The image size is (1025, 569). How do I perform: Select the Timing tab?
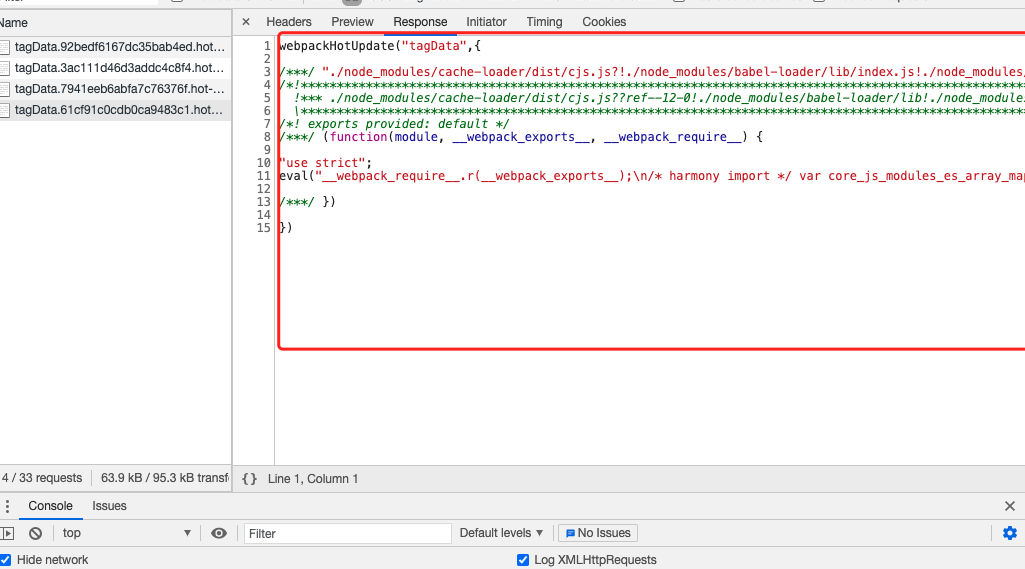[x=544, y=22]
